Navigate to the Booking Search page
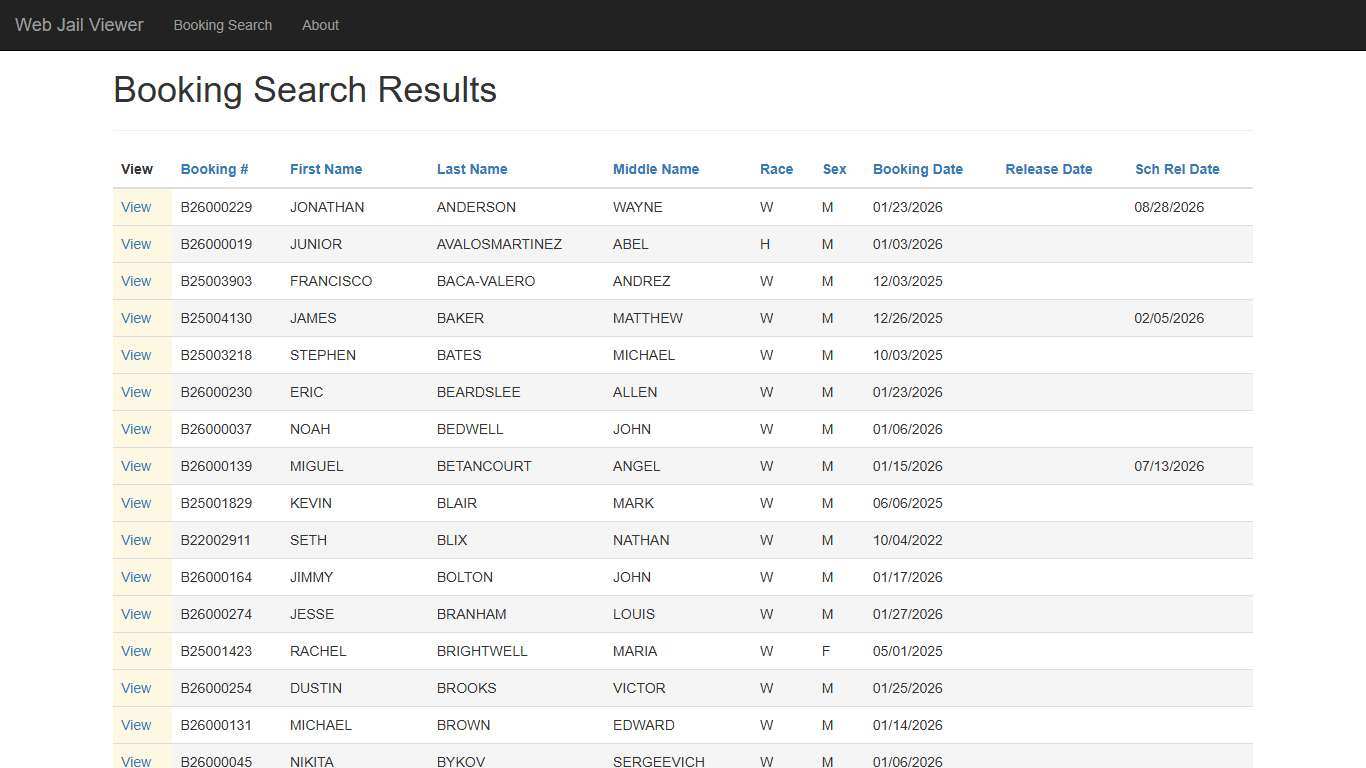The width and height of the screenshot is (1366, 768). (x=222, y=25)
